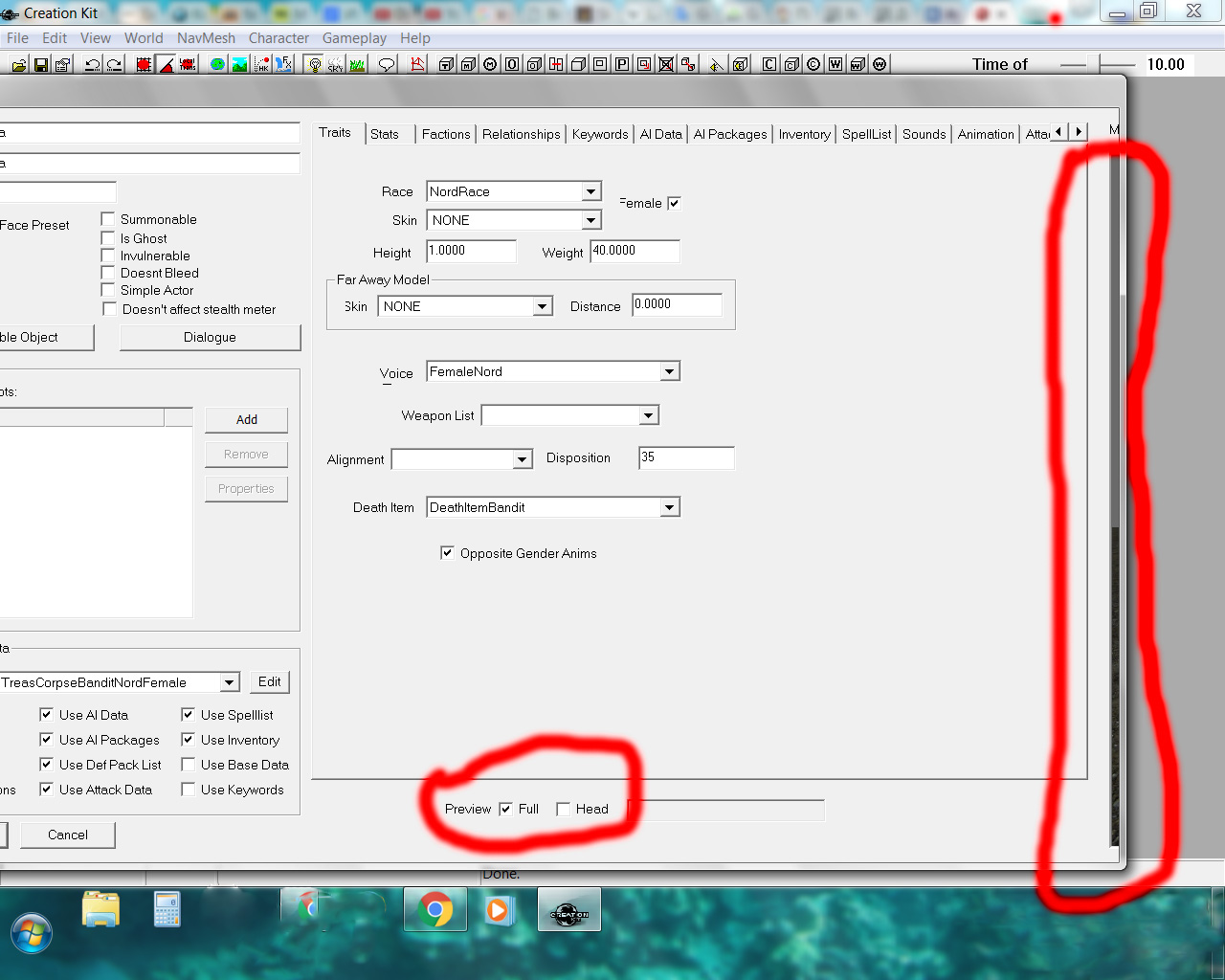Screen dimensions: 1225x980
Task: Open Windows Explorer from the taskbar
Action: click(100, 909)
